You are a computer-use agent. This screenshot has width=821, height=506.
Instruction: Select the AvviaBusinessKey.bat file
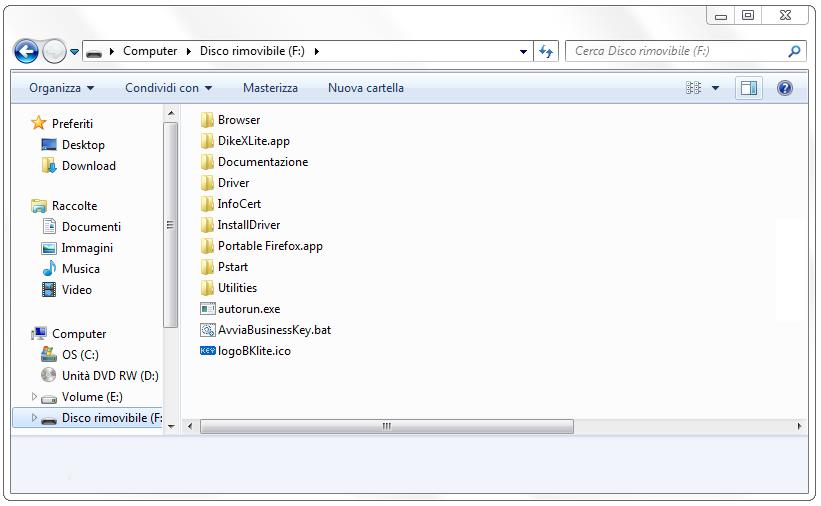[273, 330]
